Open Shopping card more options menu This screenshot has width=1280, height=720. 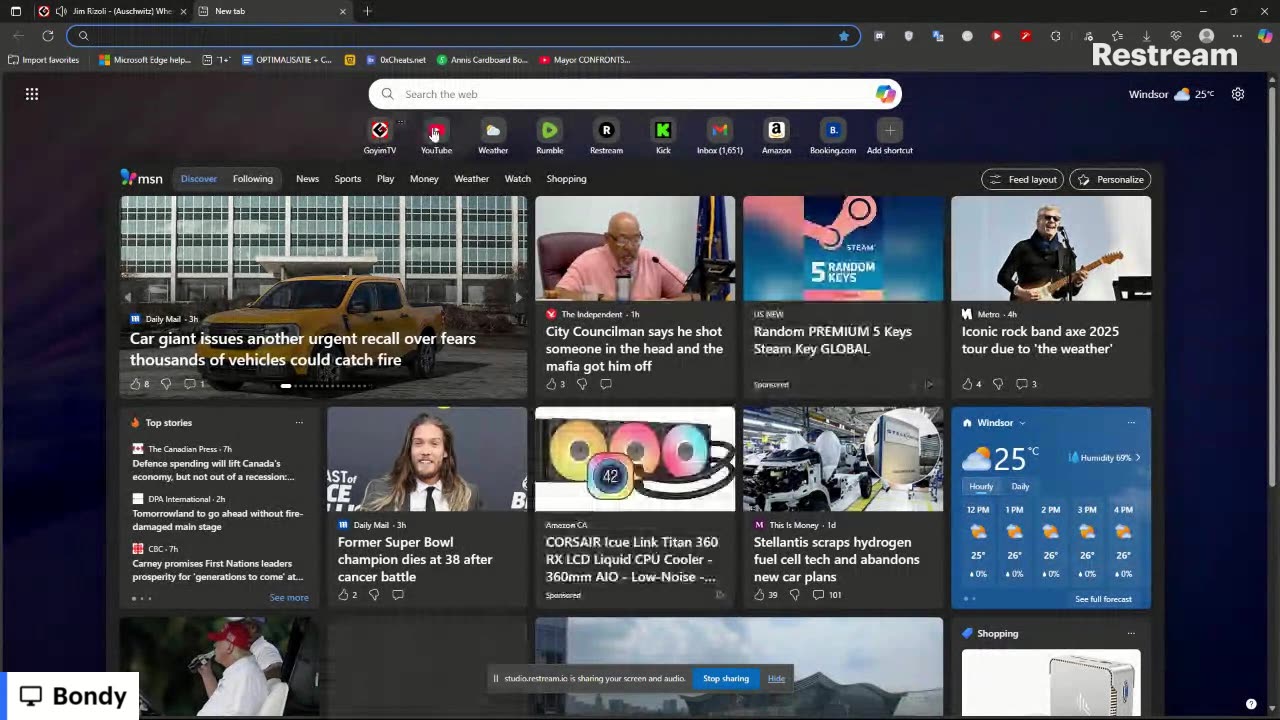point(1131,634)
